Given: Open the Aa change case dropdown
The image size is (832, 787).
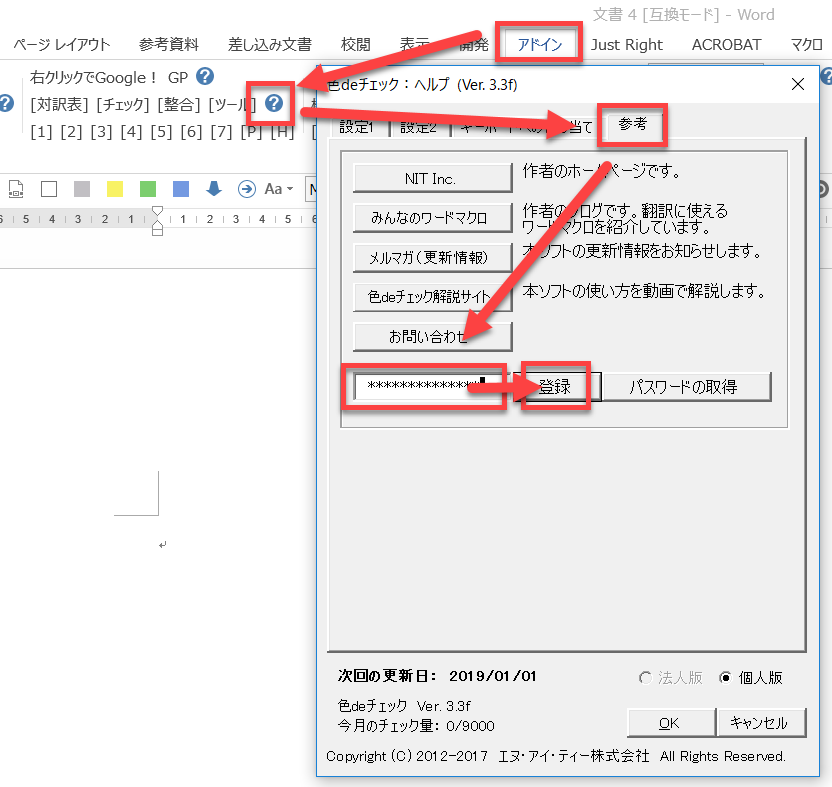Looking at the screenshot, I should (x=278, y=188).
